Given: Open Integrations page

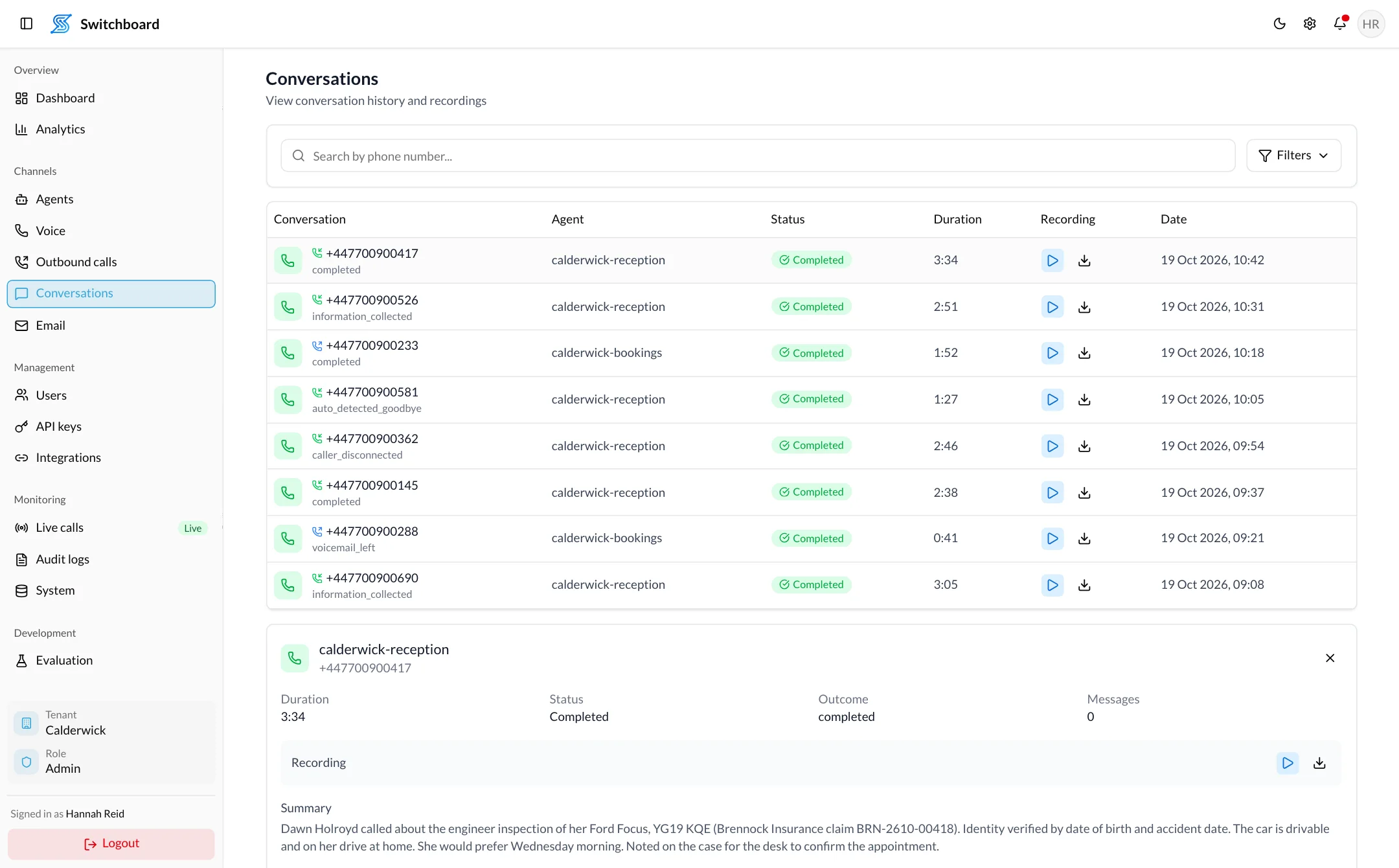Looking at the screenshot, I should tap(111, 457).
